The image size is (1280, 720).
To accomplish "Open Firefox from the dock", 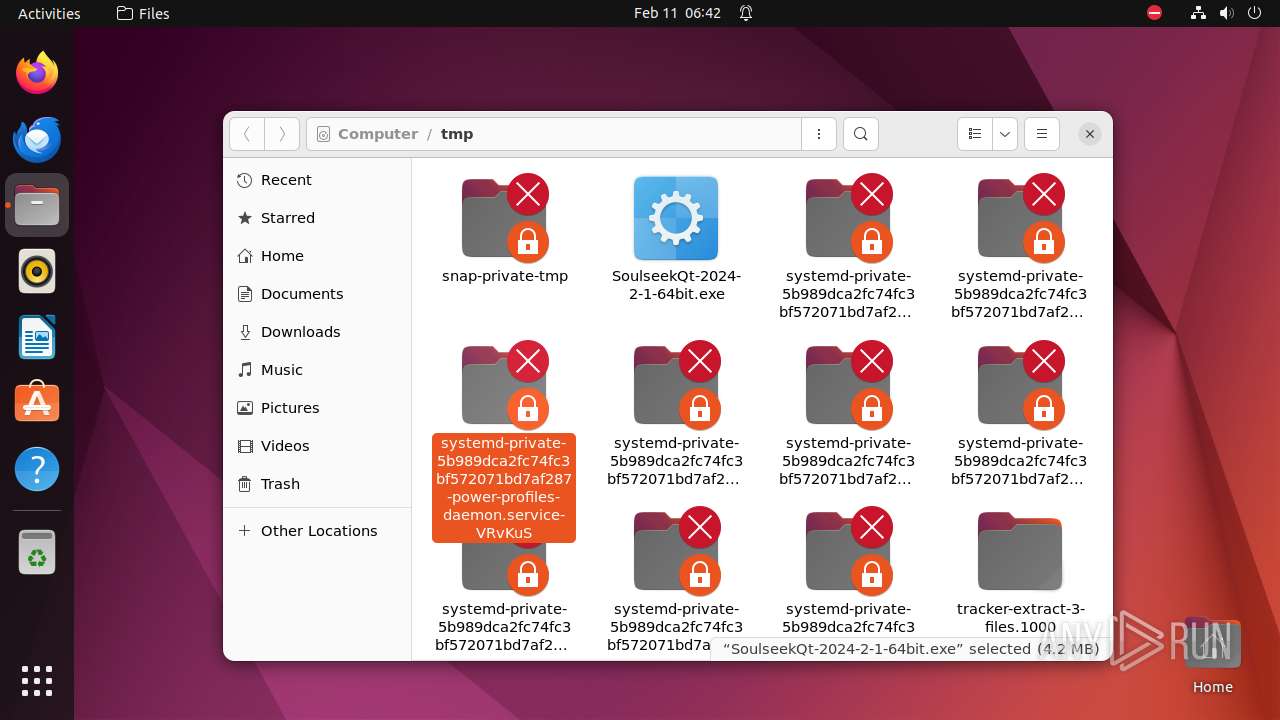I will [37, 73].
